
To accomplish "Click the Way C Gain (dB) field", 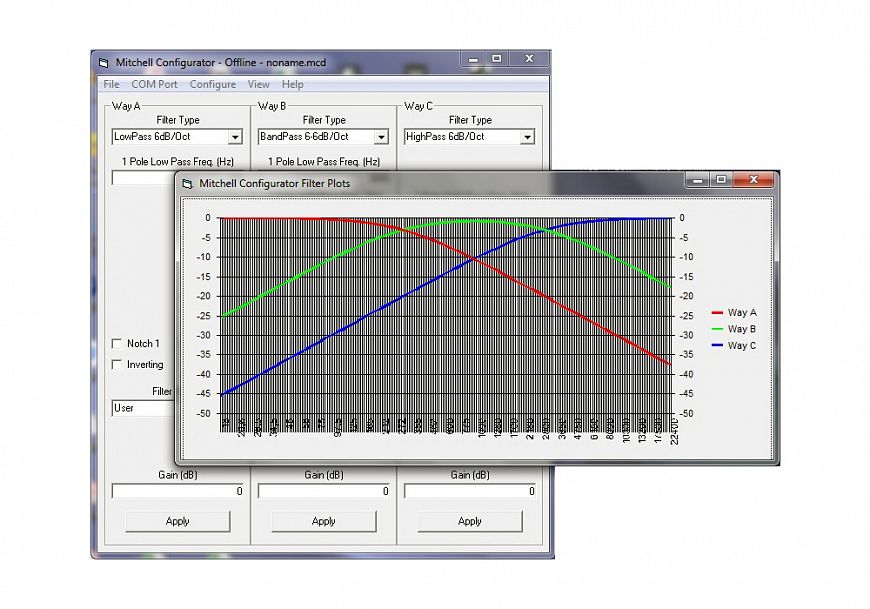I will tap(470, 492).
